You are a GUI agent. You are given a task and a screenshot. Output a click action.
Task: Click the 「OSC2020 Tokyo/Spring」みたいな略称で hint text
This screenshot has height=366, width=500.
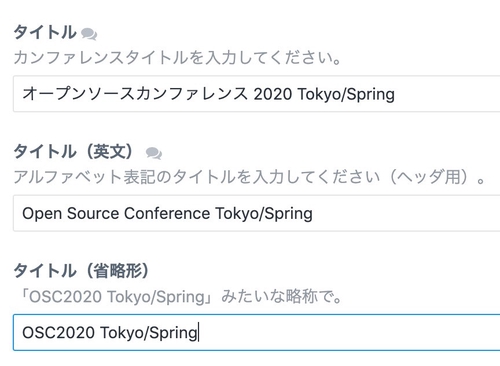(180, 296)
